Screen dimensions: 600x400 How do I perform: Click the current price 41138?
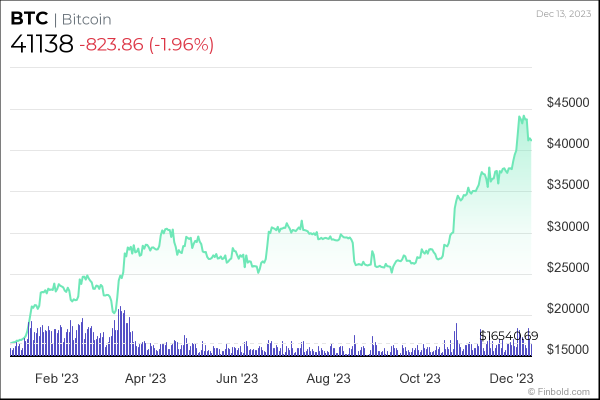click(41, 45)
